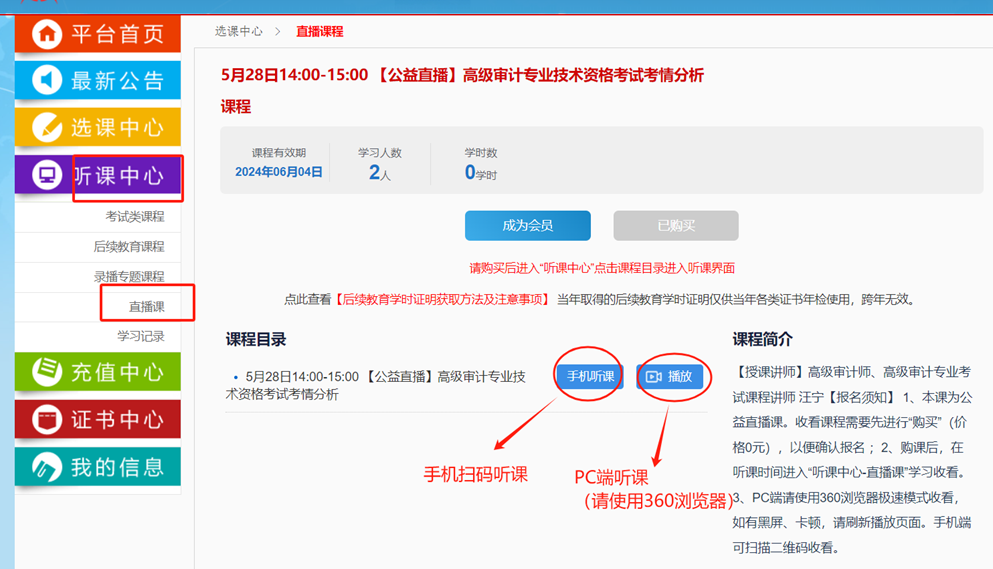Open the 听课中心 menu label
Screen dimensions: 993x569
(x=118, y=176)
